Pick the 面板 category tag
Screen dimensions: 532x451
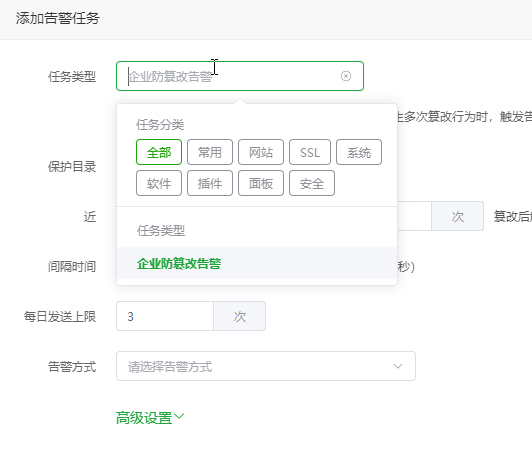pyautogui.click(x=261, y=183)
